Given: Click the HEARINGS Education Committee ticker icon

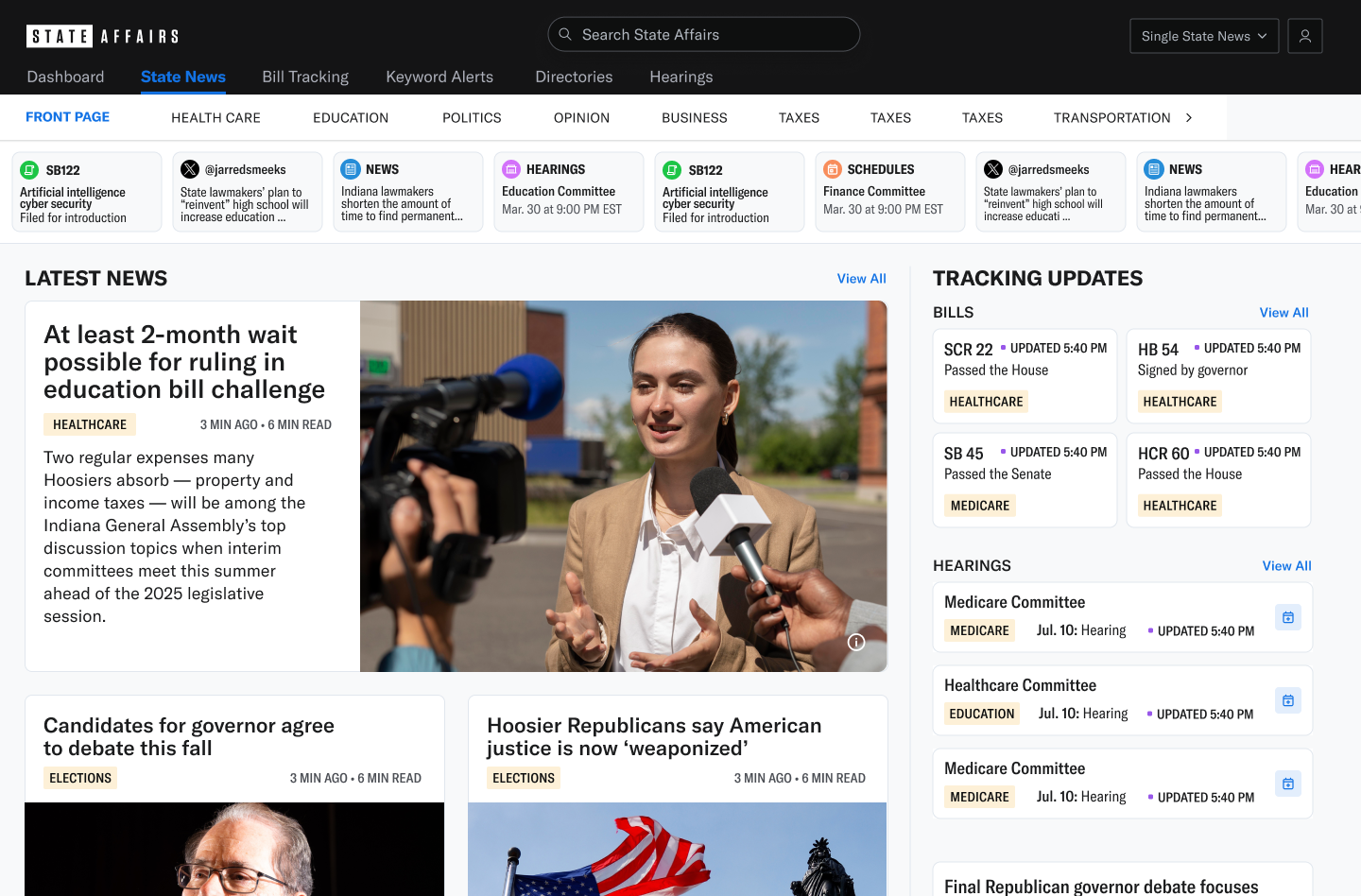Looking at the screenshot, I should [511, 169].
